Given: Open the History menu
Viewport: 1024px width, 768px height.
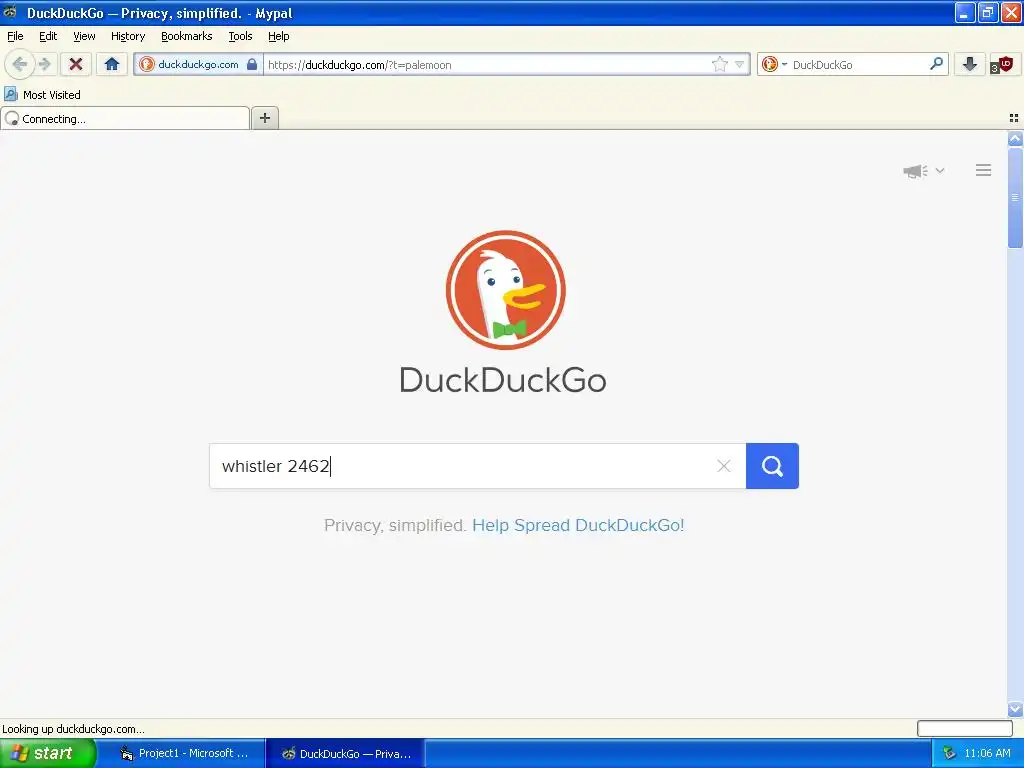Looking at the screenshot, I should (x=127, y=36).
